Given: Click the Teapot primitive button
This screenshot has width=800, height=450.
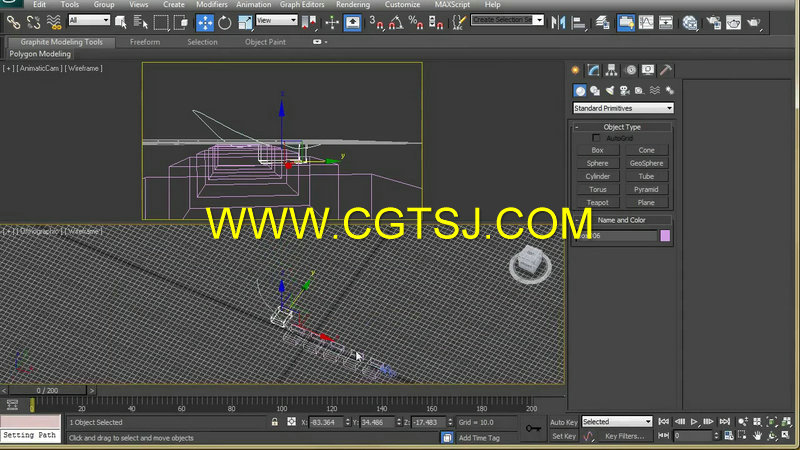Looking at the screenshot, I should [597, 203].
